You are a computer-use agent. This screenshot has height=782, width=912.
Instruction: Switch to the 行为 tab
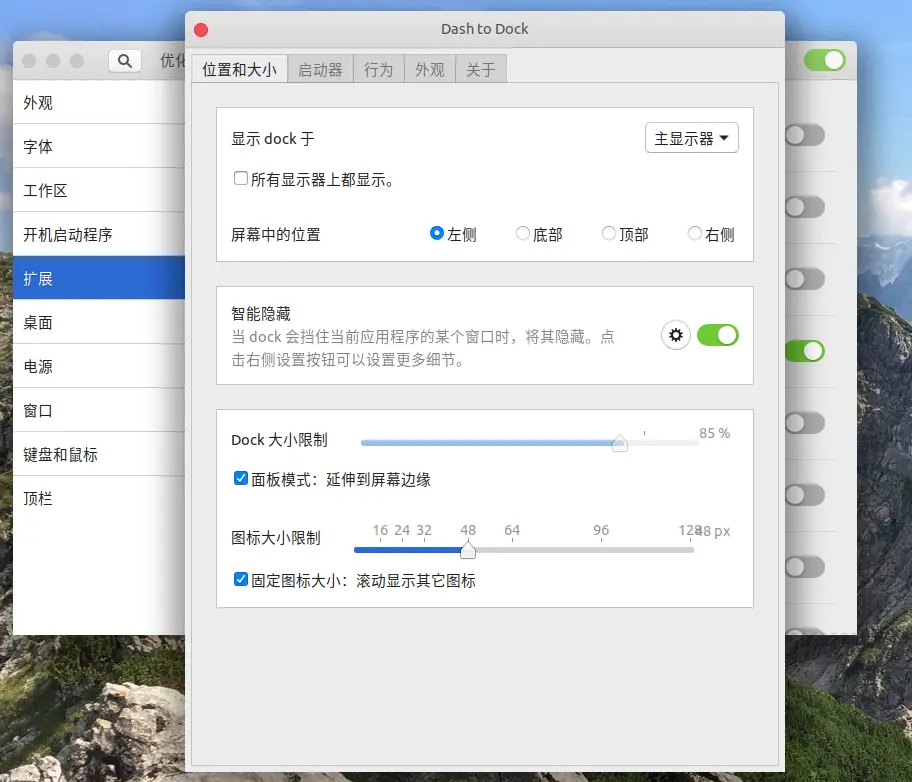[379, 69]
